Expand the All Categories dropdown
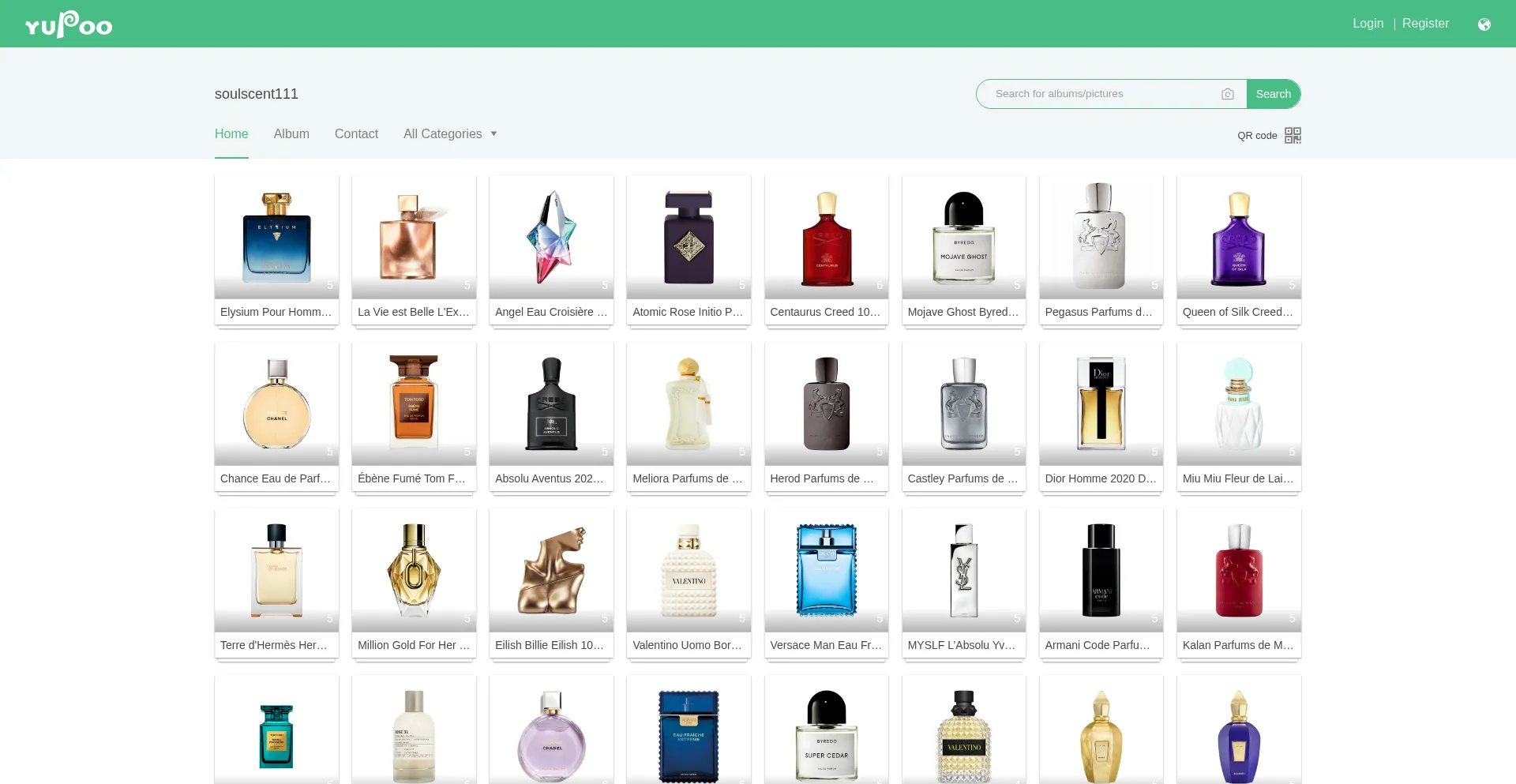Viewport: 1516px width, 784px height. (x=450, y=134)
